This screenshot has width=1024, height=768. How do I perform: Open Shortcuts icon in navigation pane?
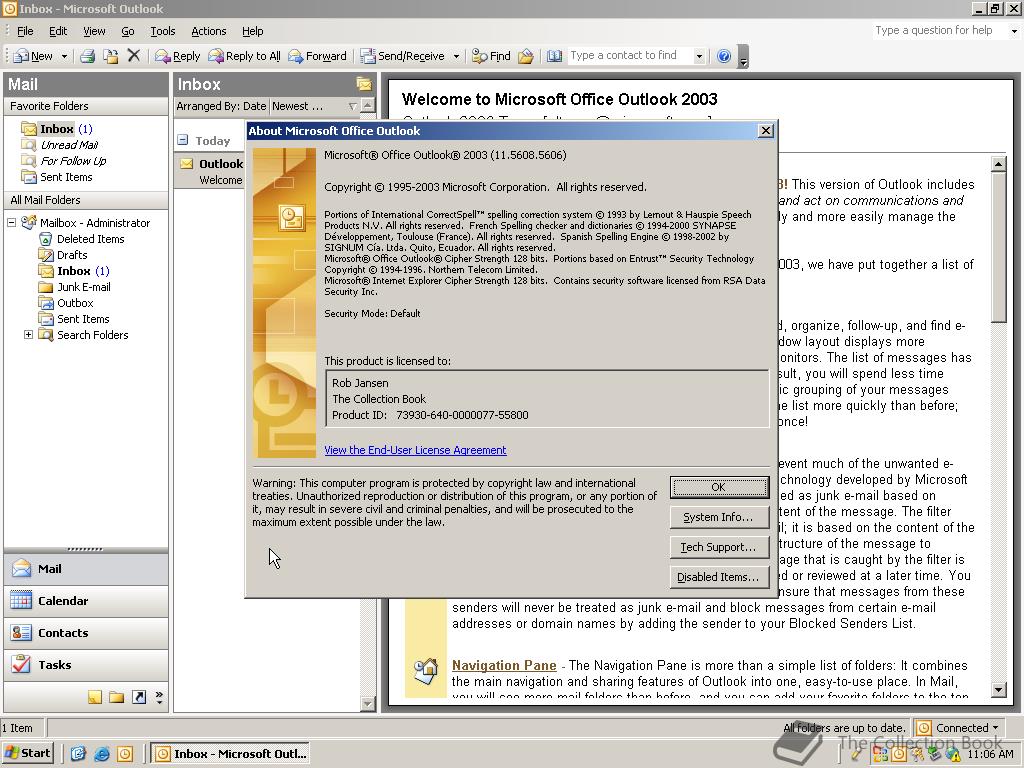139,697
